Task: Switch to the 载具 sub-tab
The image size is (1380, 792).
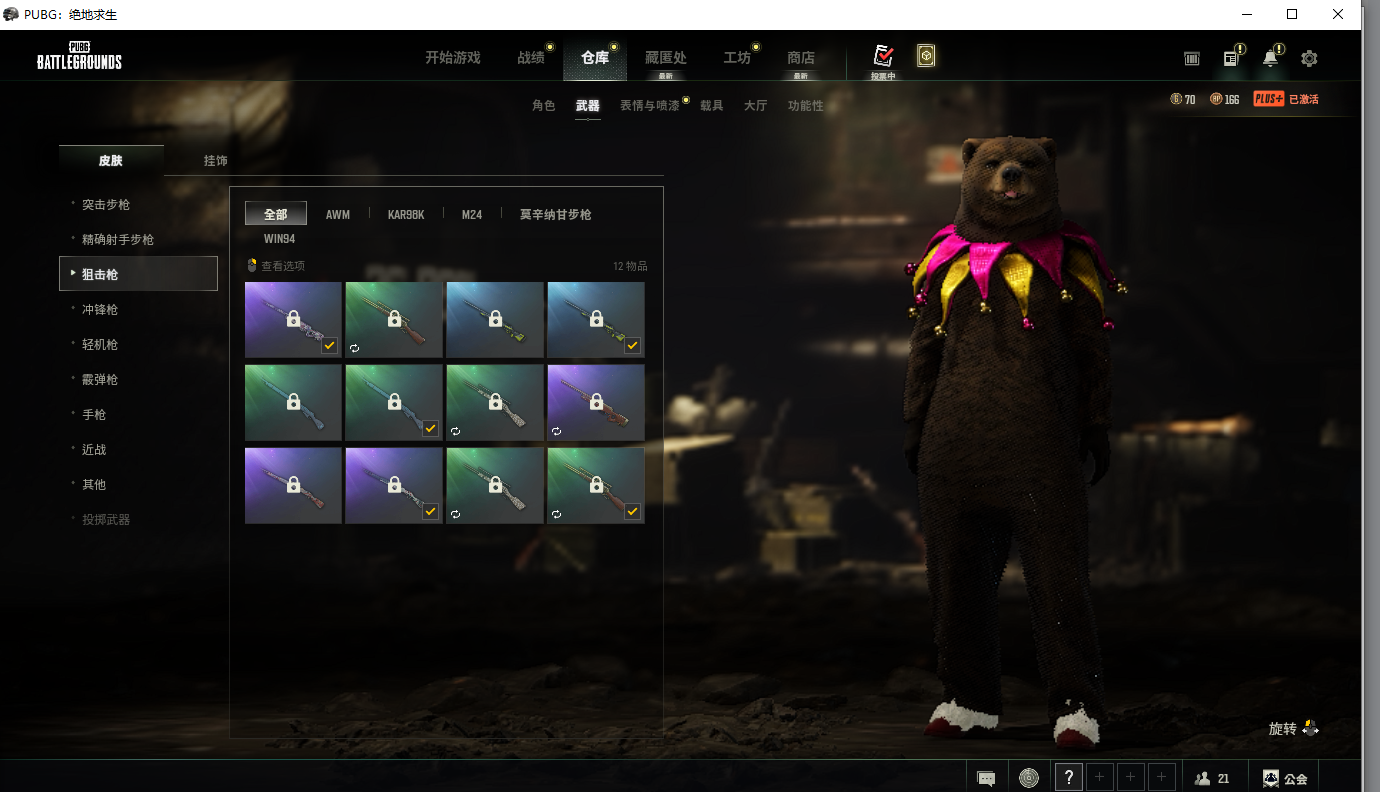Action: tap(711, 105)
